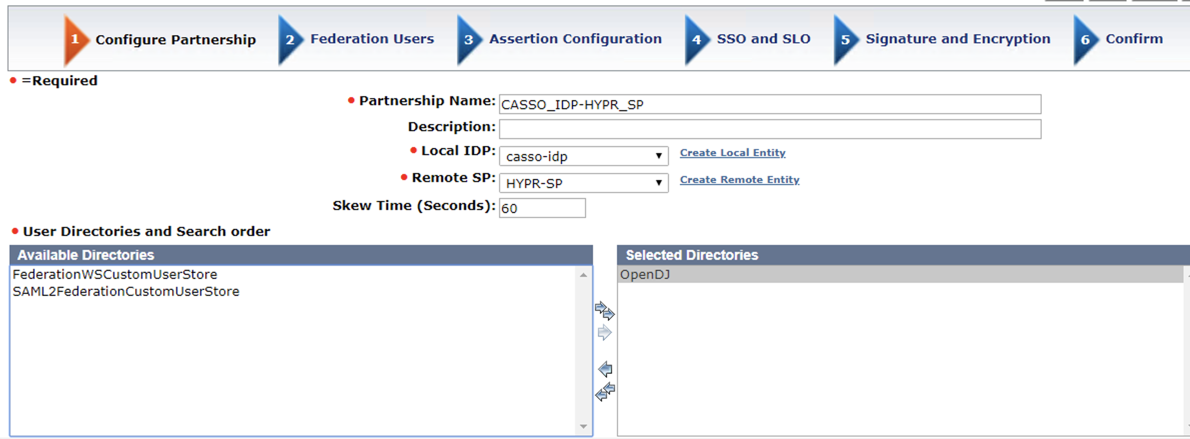This screenshot has width=1190, height=439.
Task: Open the Remote SP dropdown
Action: (584, 183)
